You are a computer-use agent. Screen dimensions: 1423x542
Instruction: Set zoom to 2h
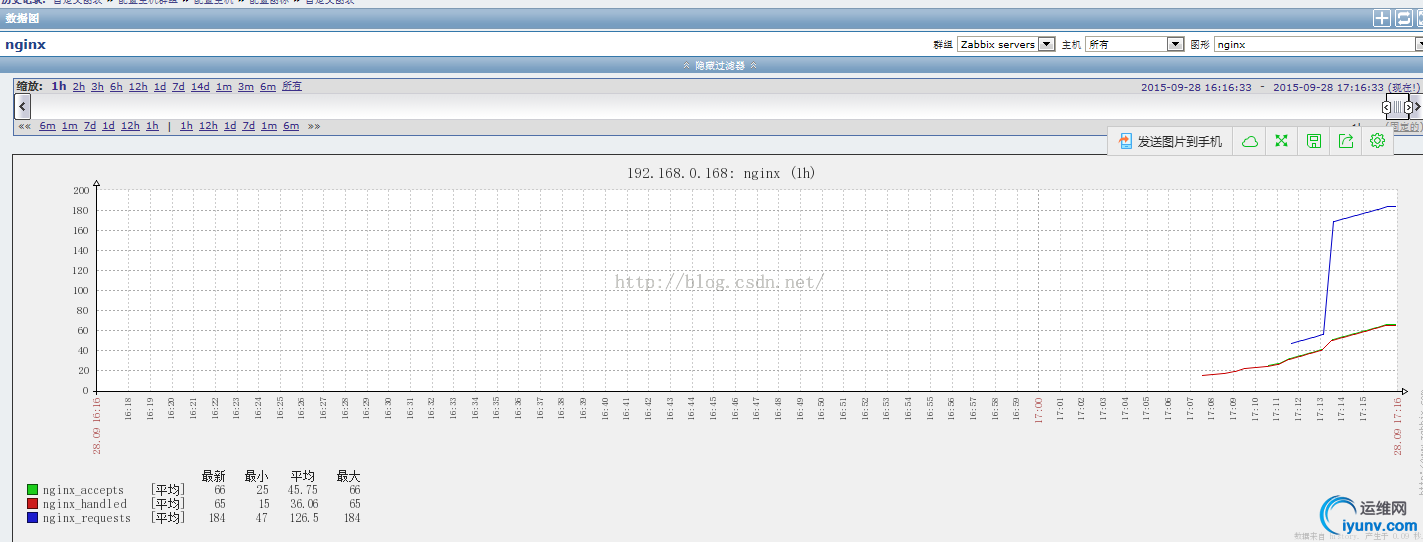point(79,86)
